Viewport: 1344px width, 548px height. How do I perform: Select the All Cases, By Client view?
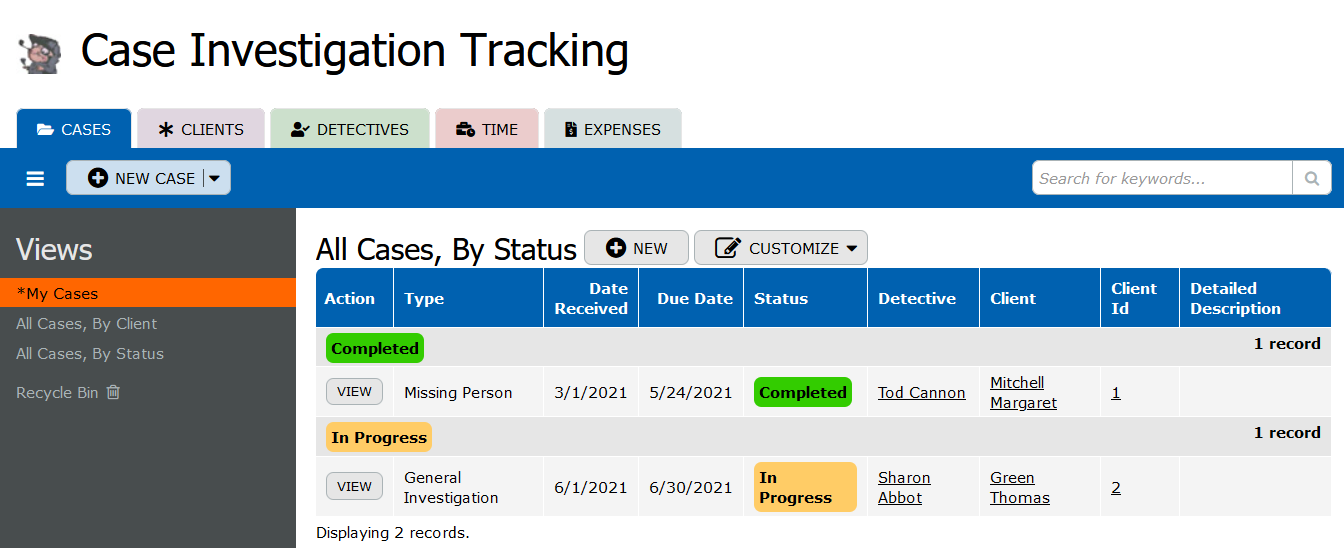[87, 323]
